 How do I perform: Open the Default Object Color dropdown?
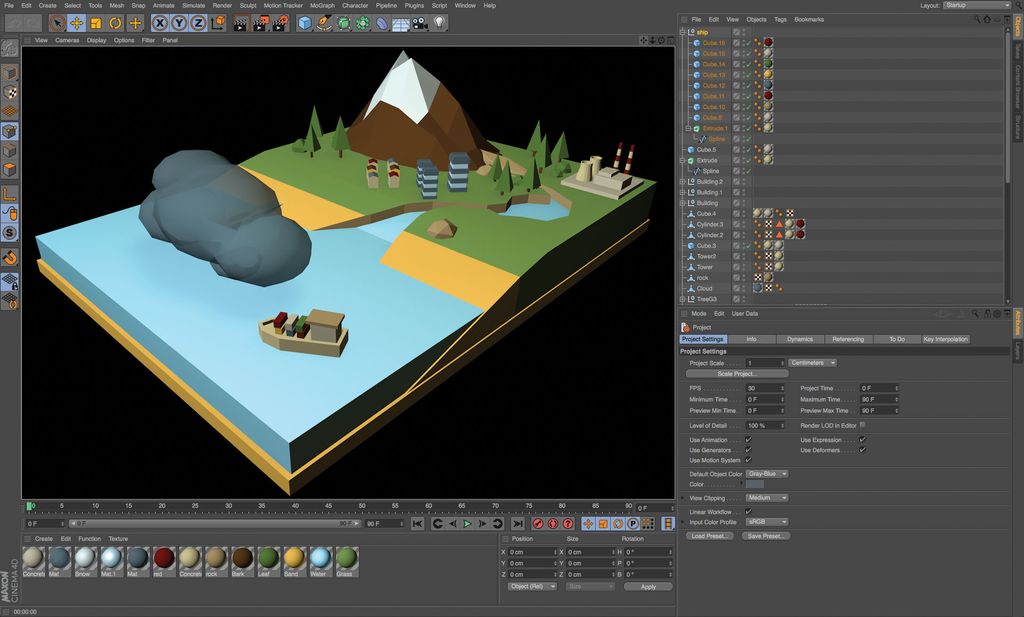(x=766, y=473)
